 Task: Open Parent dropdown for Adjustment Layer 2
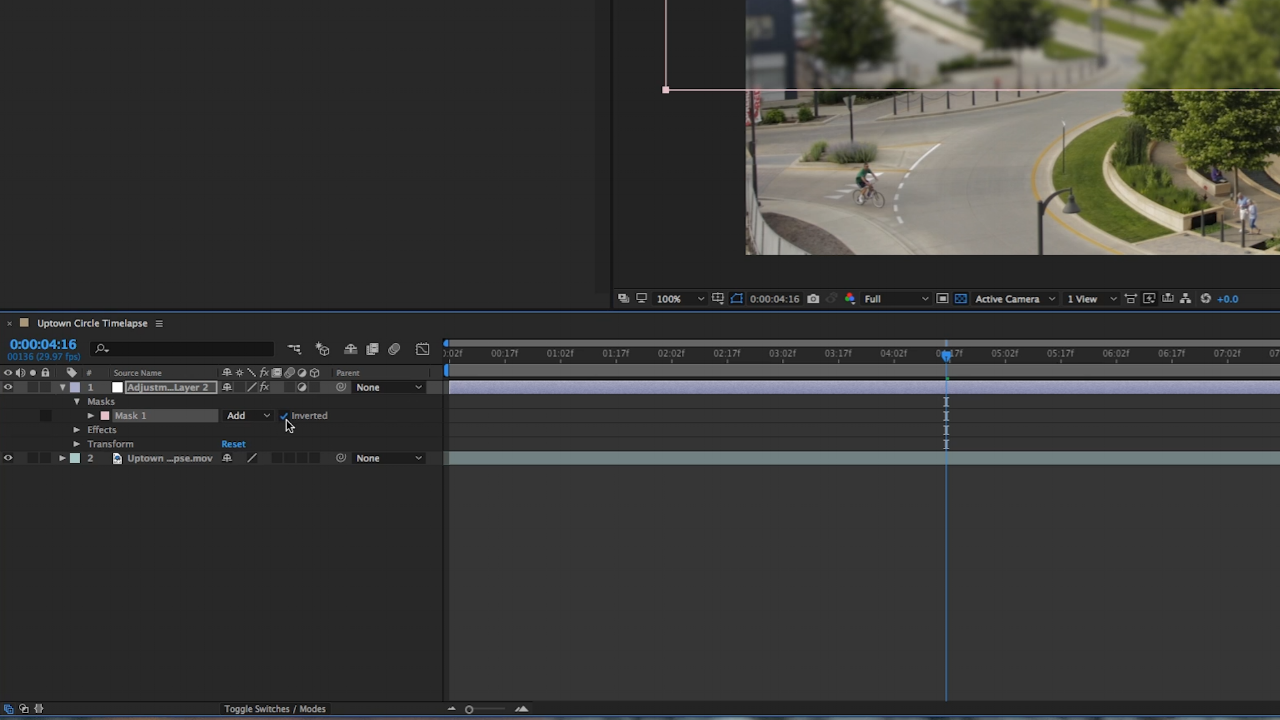pyautogui.click(x=389, y=387)
